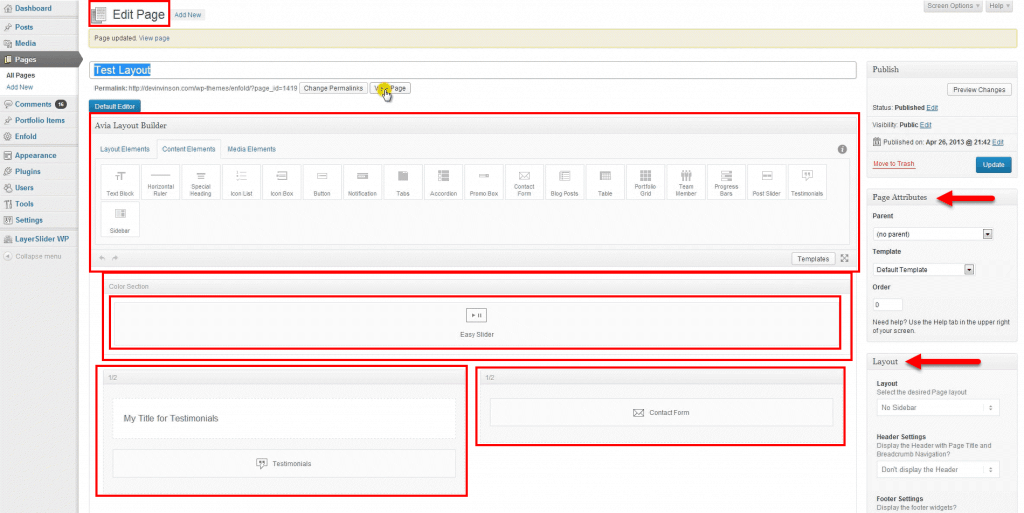Click the builder info icon
Screen dimensions: 1024x513
[x=842, y=149]
